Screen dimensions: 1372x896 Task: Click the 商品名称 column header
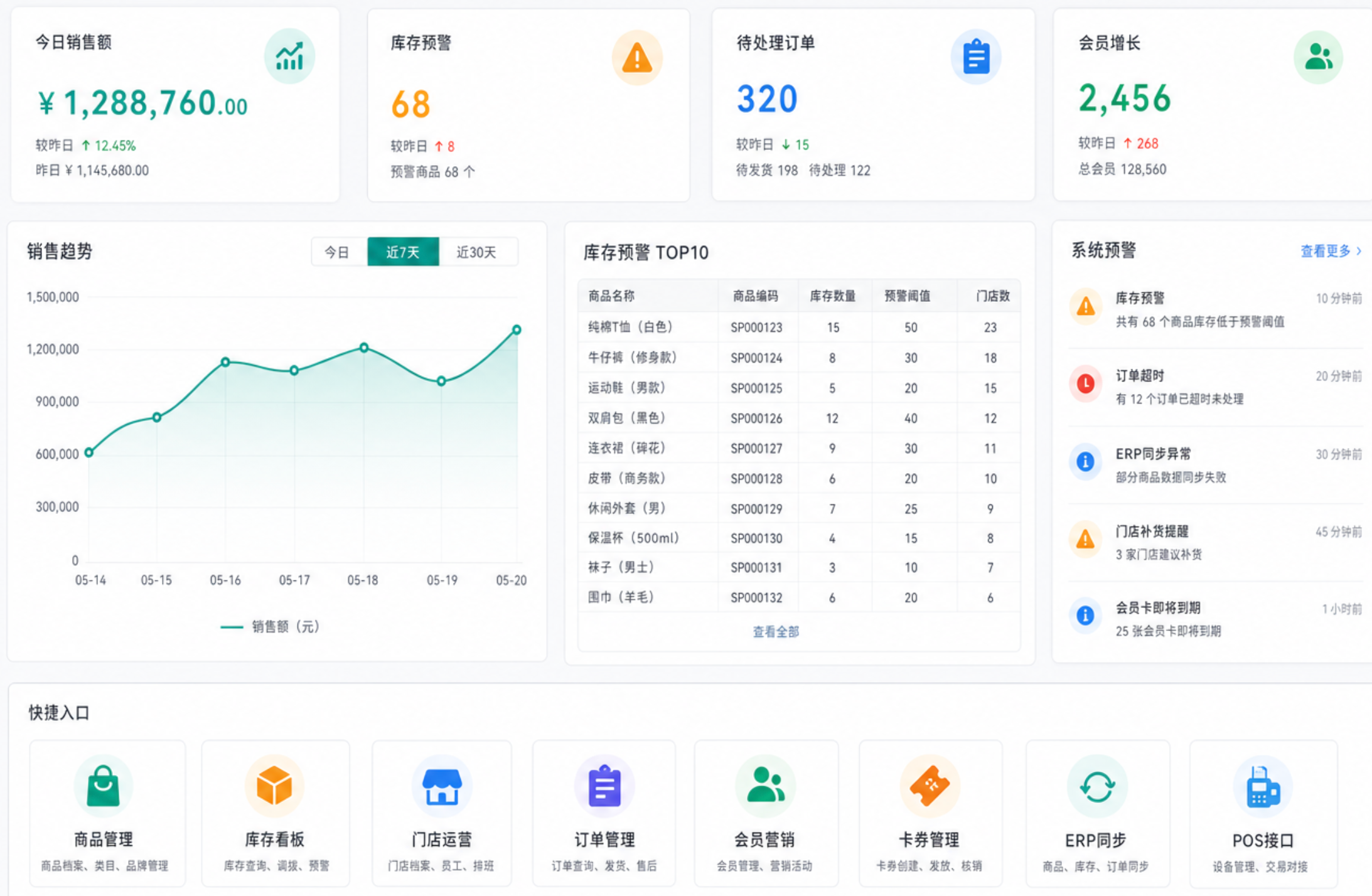tap(611, 296)
